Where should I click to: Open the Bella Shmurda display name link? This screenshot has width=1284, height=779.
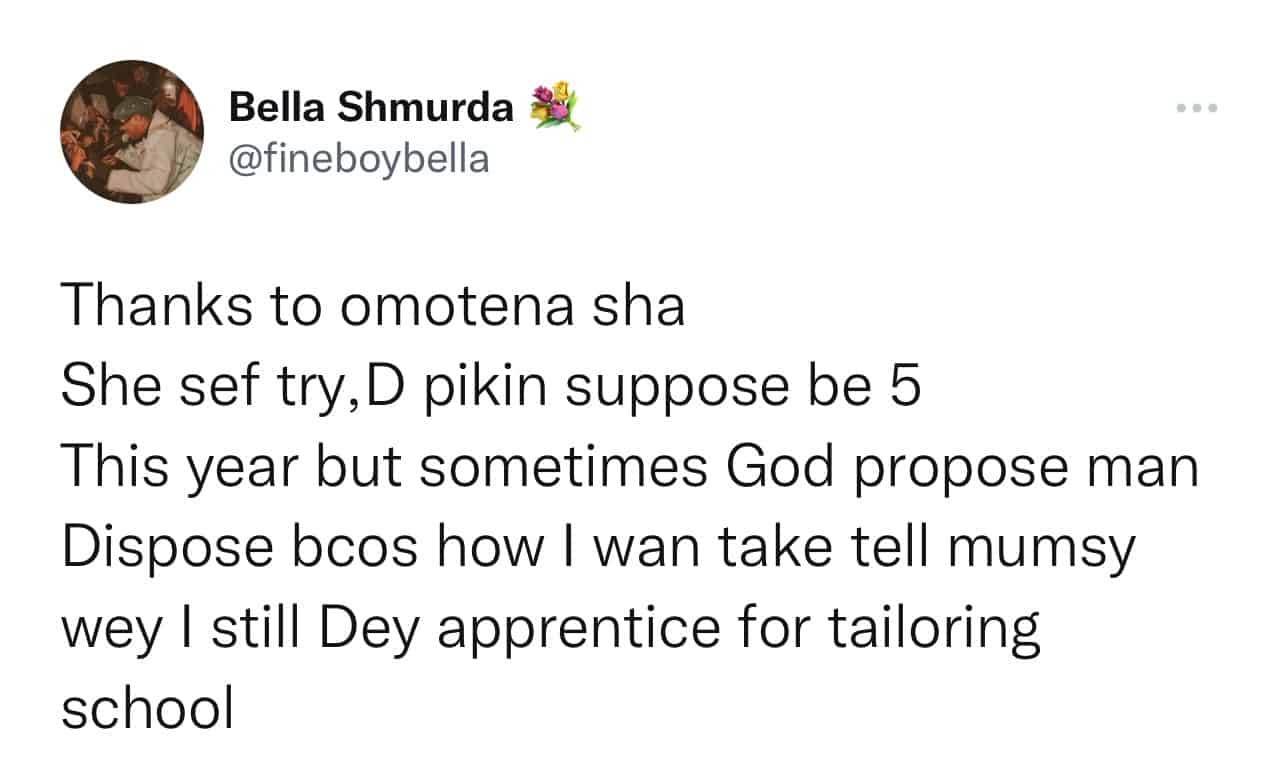[371, 108]
